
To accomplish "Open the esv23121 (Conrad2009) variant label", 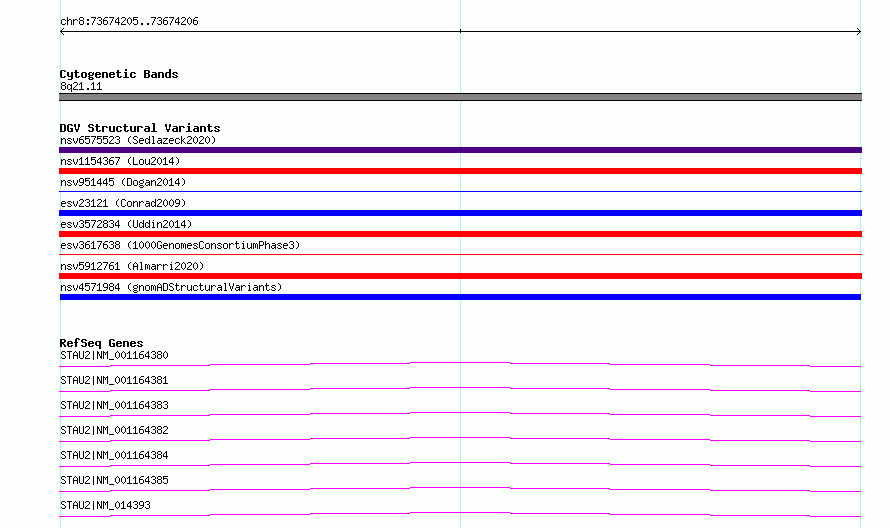I will 123,203.
